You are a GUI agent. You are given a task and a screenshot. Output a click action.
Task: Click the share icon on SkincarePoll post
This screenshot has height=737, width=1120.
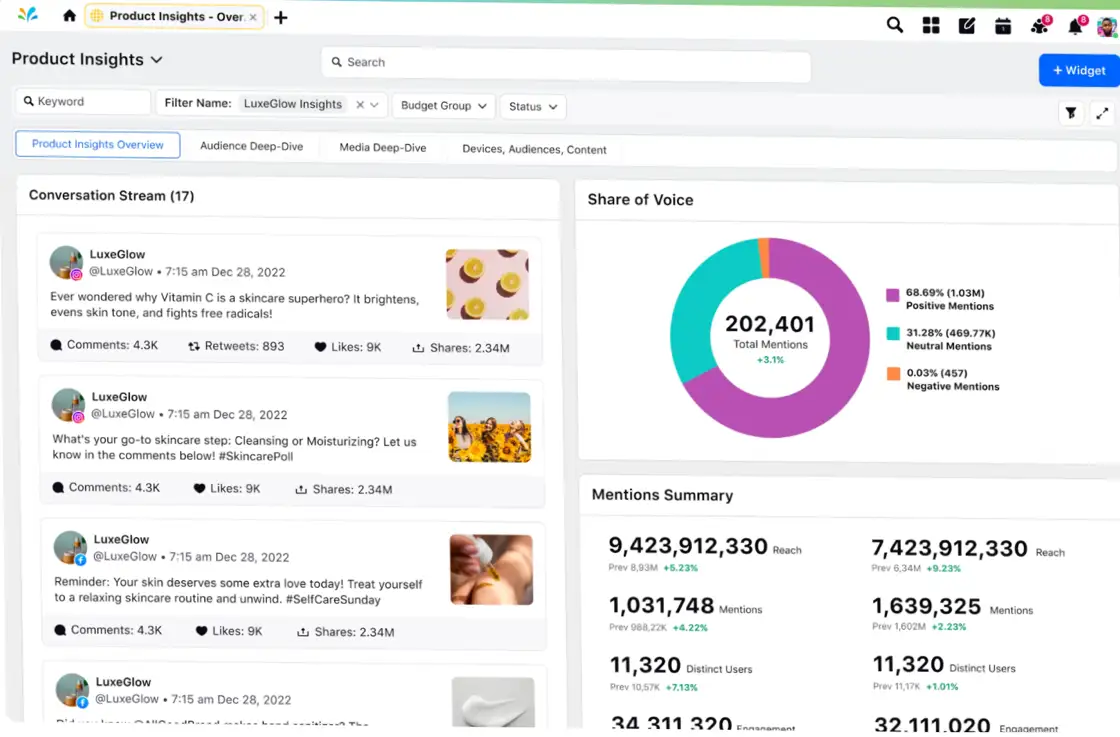301,489
